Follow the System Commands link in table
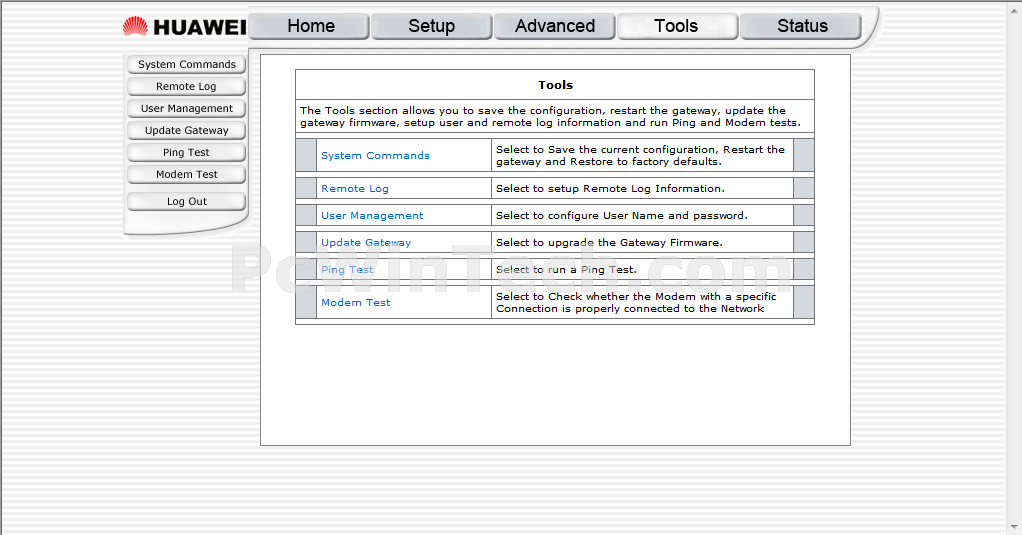The width and height of the screenshot is (1022, 535). coord(375,156)
